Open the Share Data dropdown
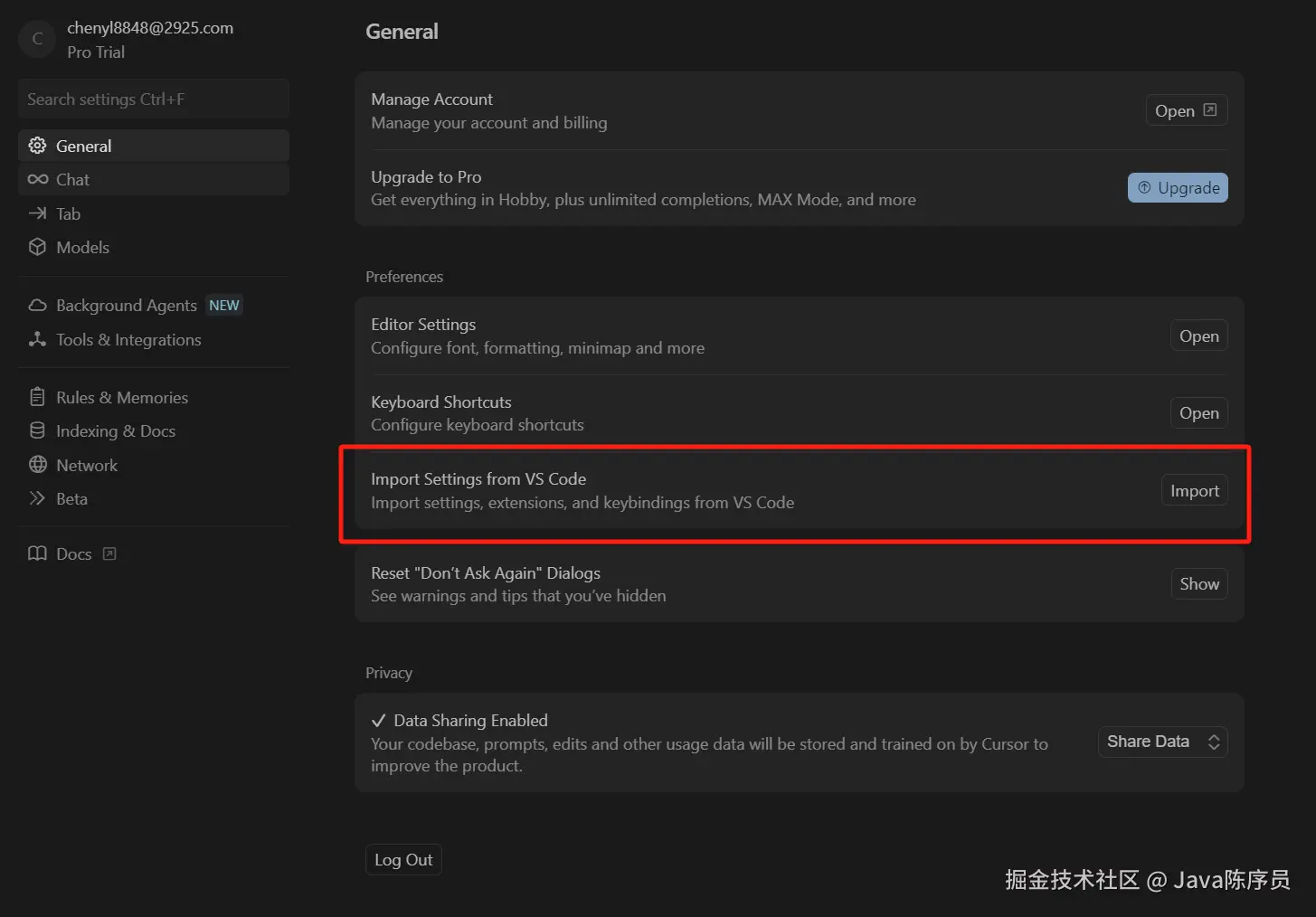This screenshot has width=1316, height=917. click(x=1162, y=742)
